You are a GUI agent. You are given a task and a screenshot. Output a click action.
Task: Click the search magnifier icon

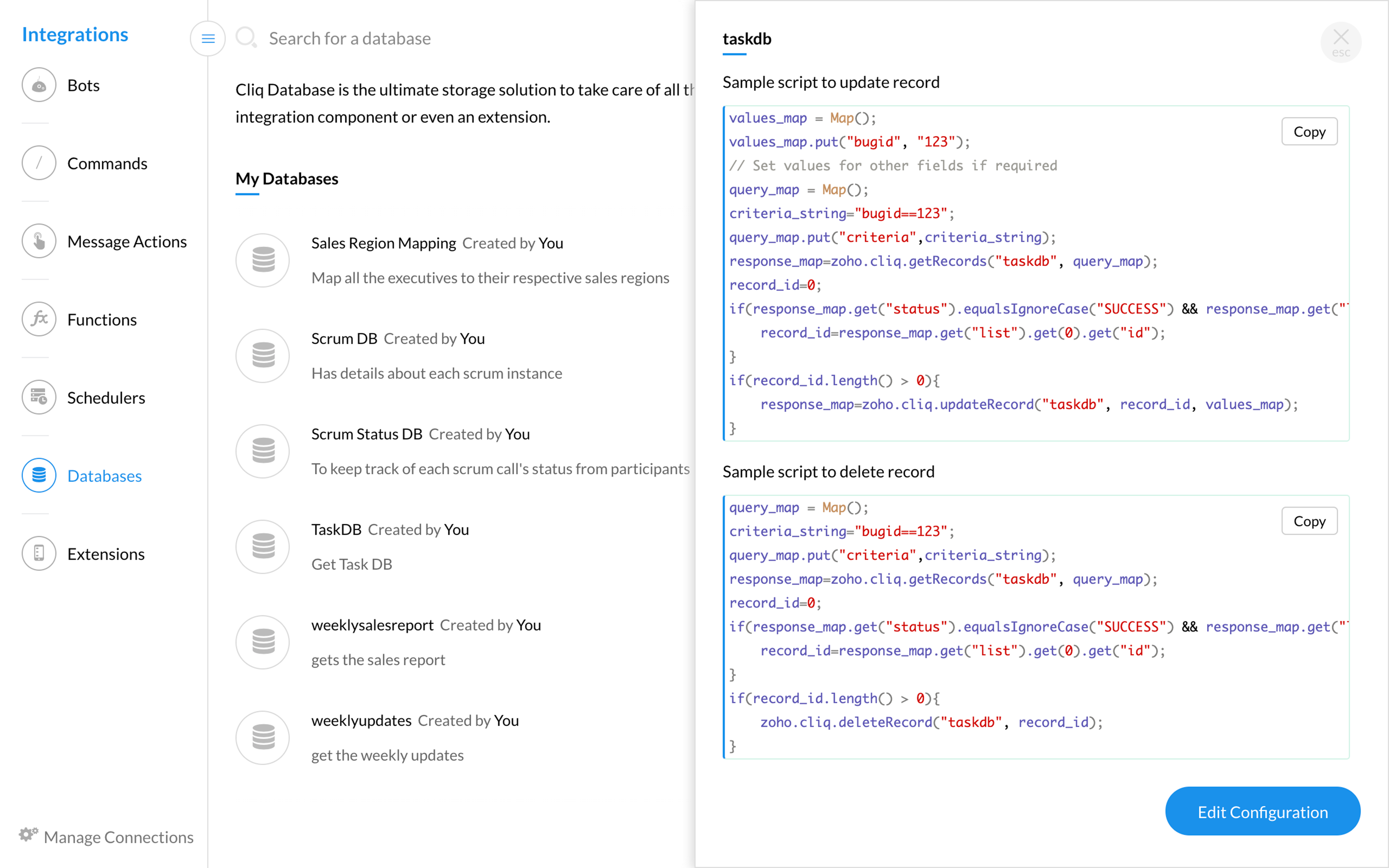246,38
